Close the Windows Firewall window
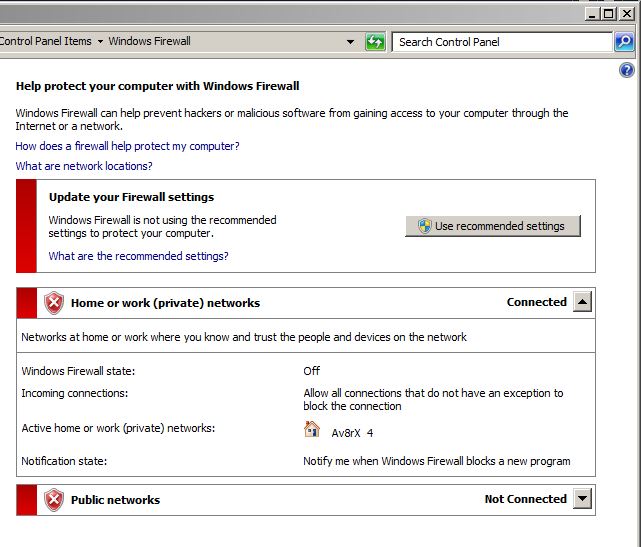This screenshot has width=641, height=547. 628,13
